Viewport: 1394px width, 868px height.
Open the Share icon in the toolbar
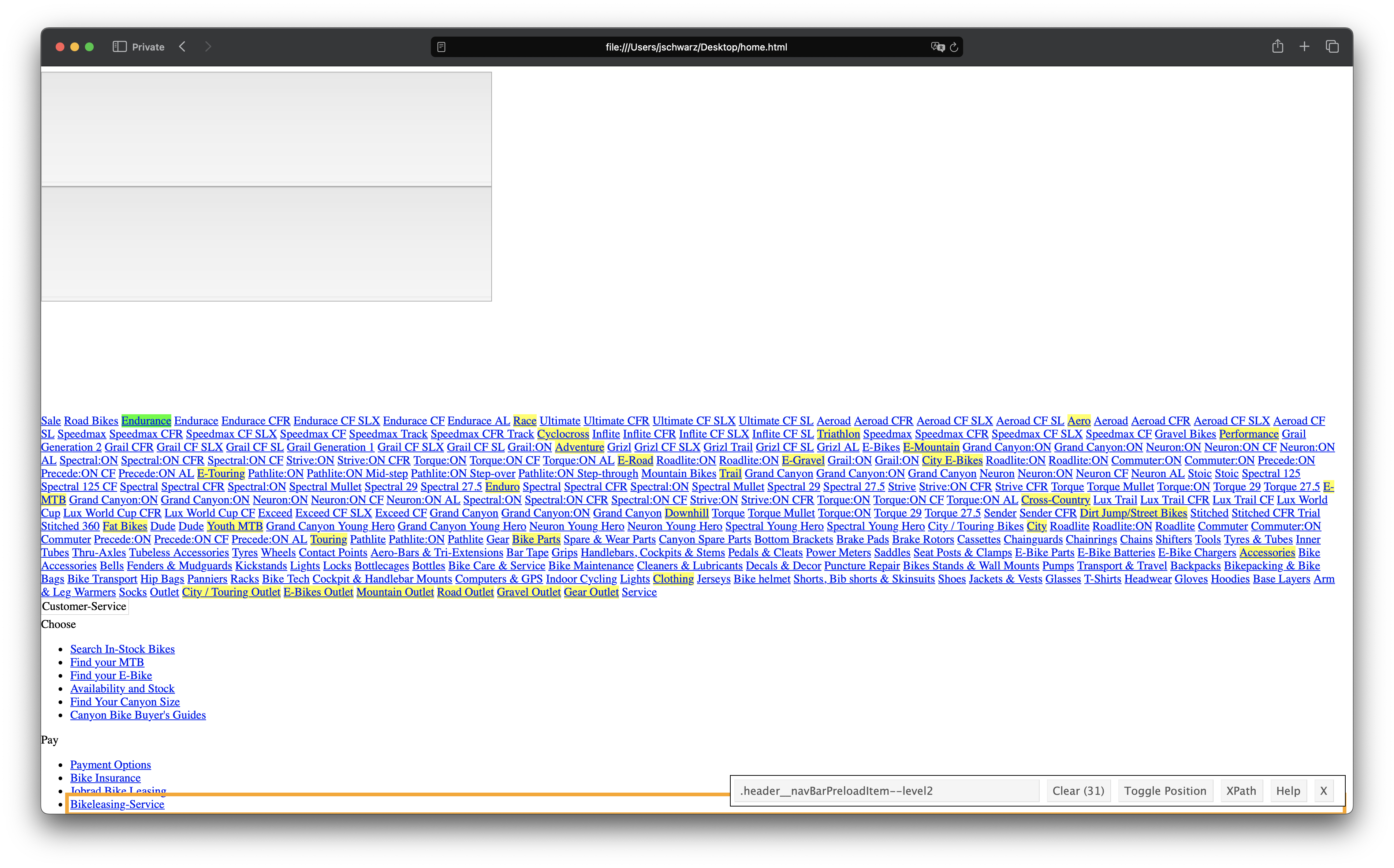(x=1277, y=46)
